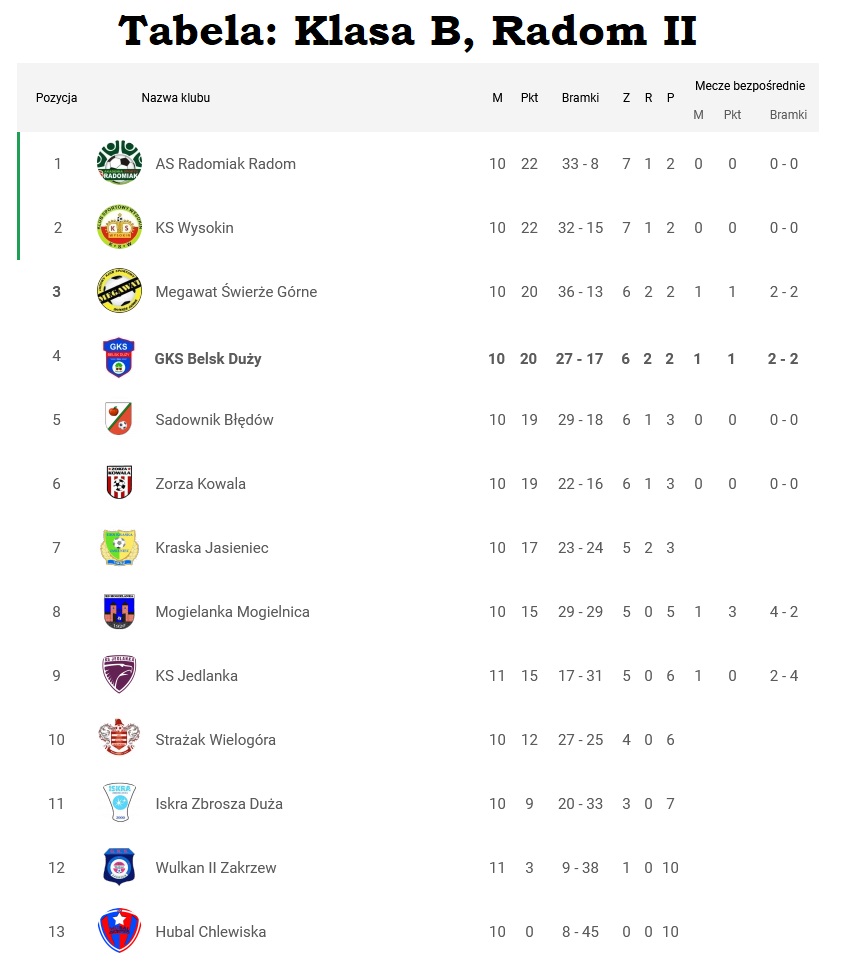Click the KS Jedlanka eagle logo
The height and width of the screenshot is (968, 841).
point(119,675)
